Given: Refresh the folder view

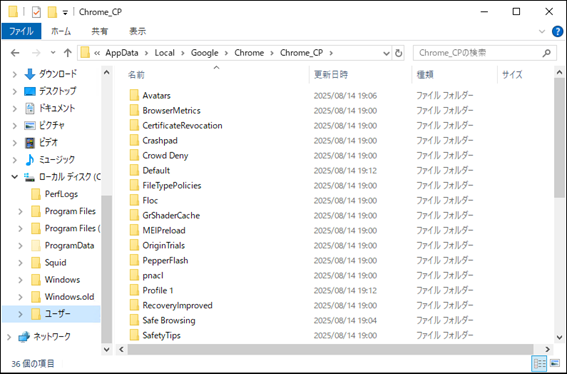Looking at the screenshot, I should (x=398, y=54).
